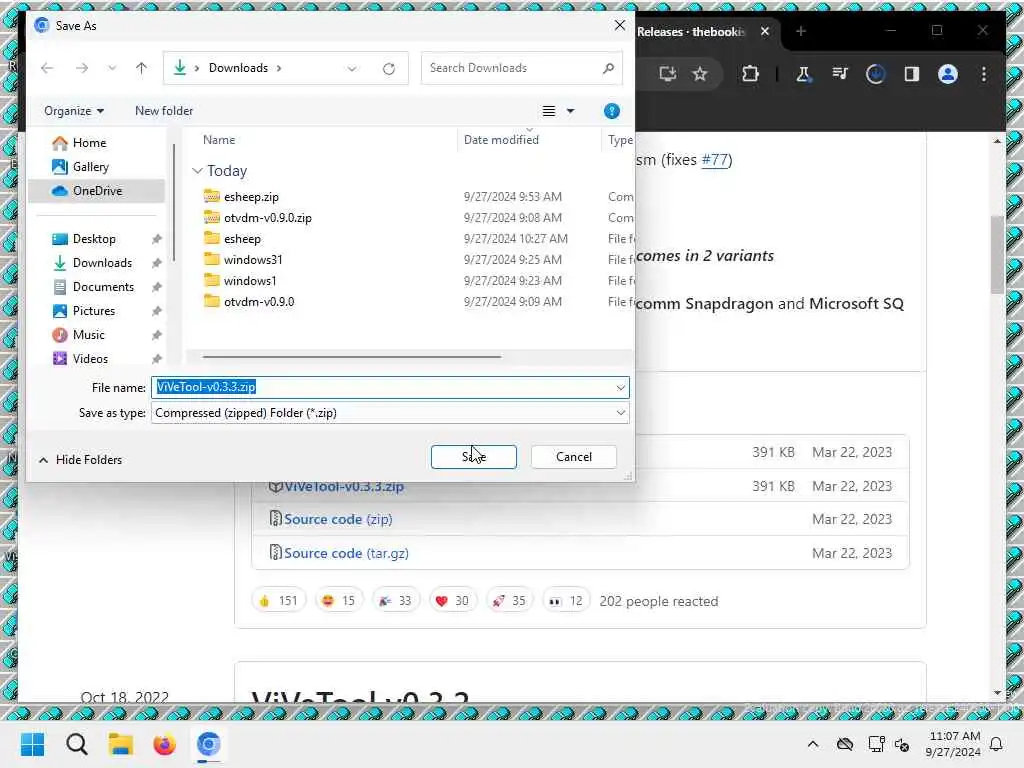The width and height of the screenshot is (1024, 768).
Task: Select otvdm-v0.9.0.zip file
Action: (268, 218)
